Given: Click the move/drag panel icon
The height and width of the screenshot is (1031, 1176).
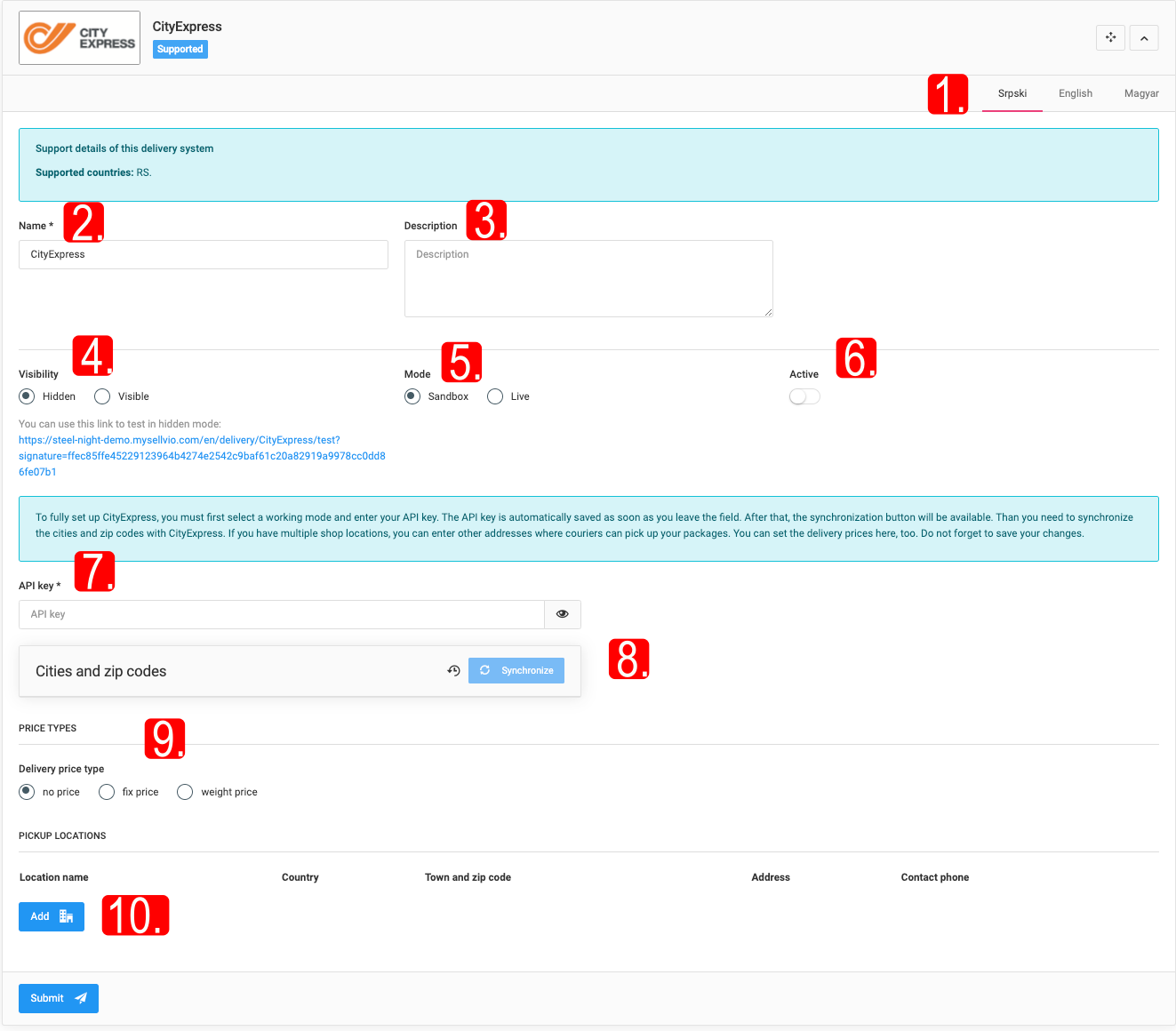Looking at the screenshot, I should (x=1110, y=38).
